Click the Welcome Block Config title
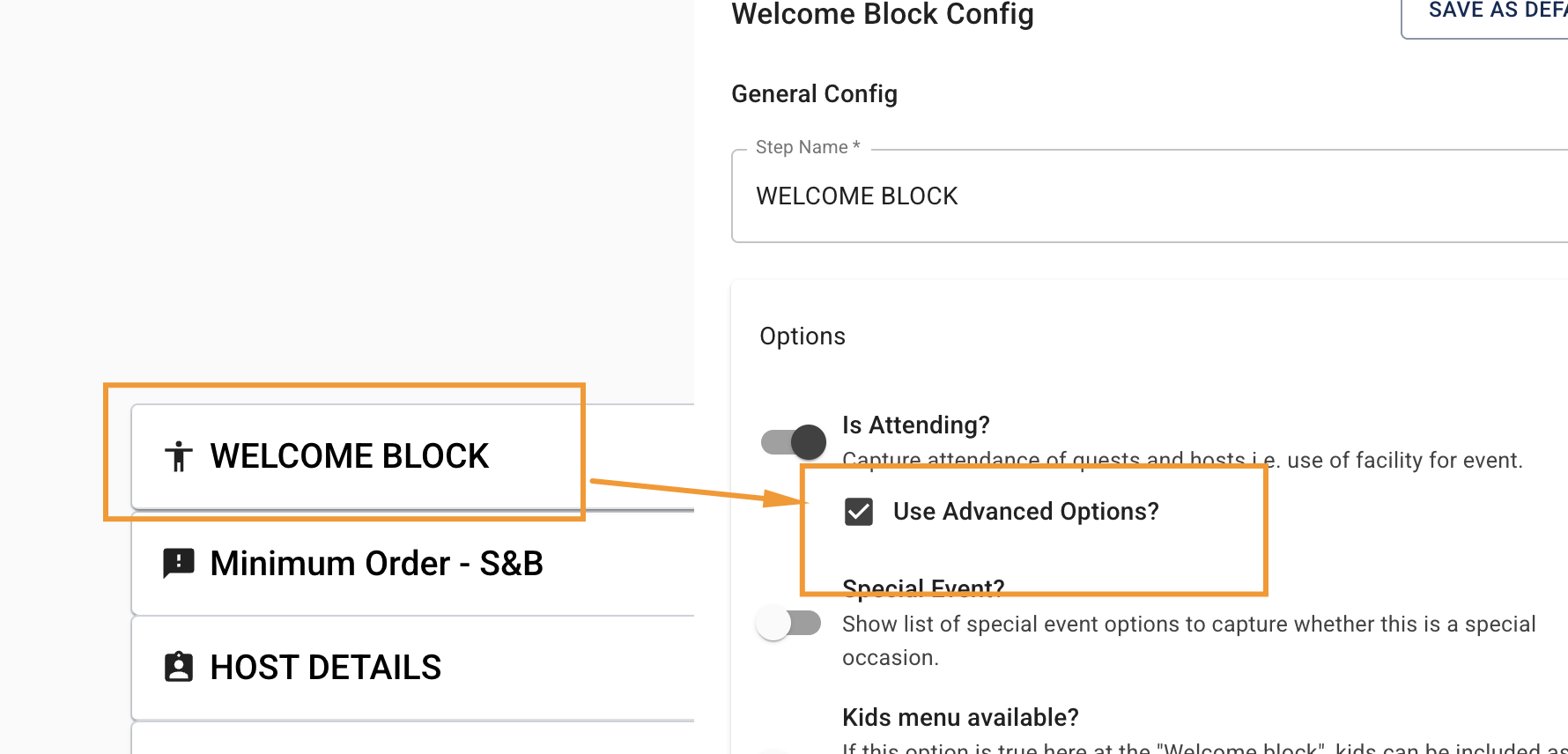The height and width of the screenshot is (754, 1568). pos(883,14)
